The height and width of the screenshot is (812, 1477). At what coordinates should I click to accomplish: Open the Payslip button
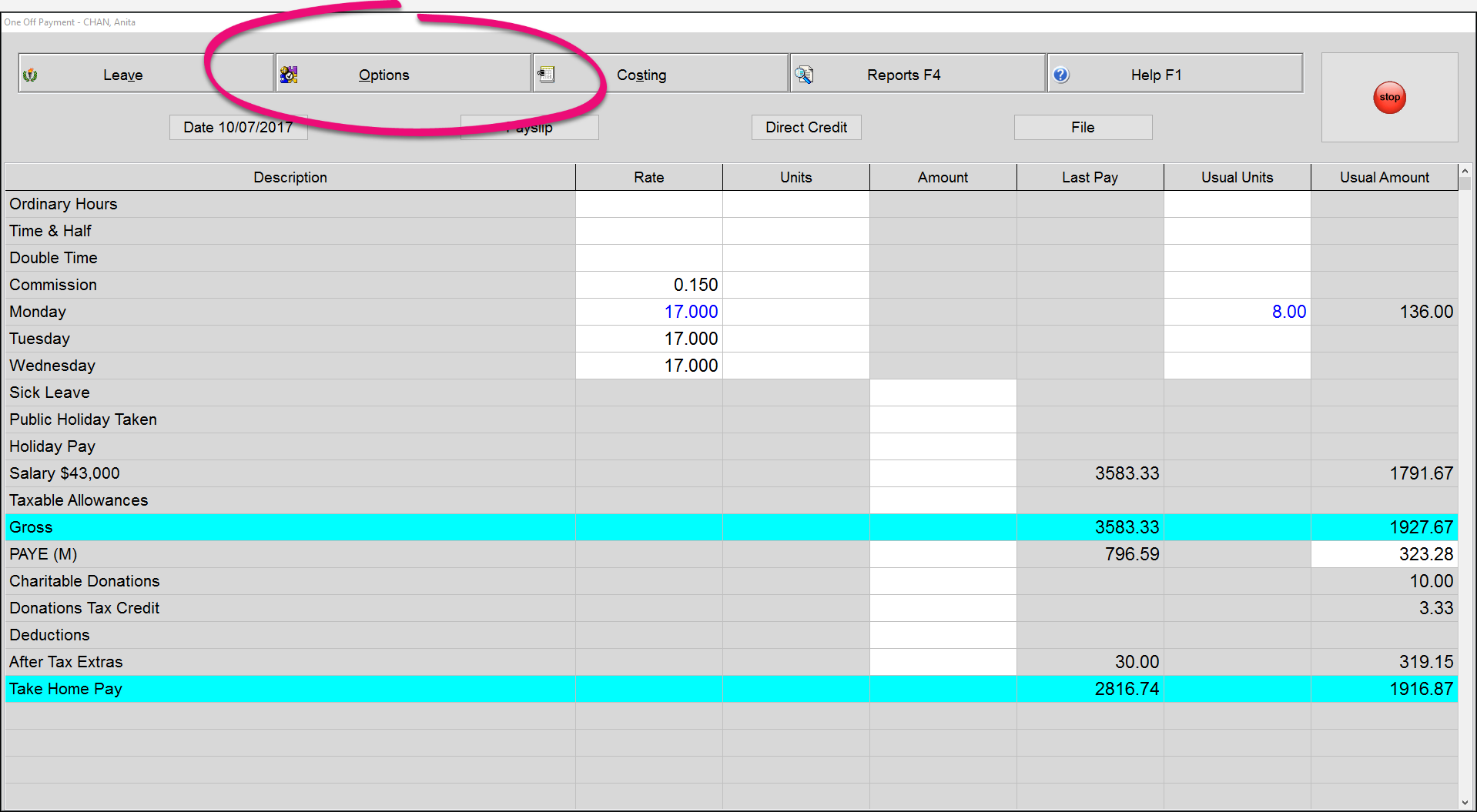click(x=529, y=129)
